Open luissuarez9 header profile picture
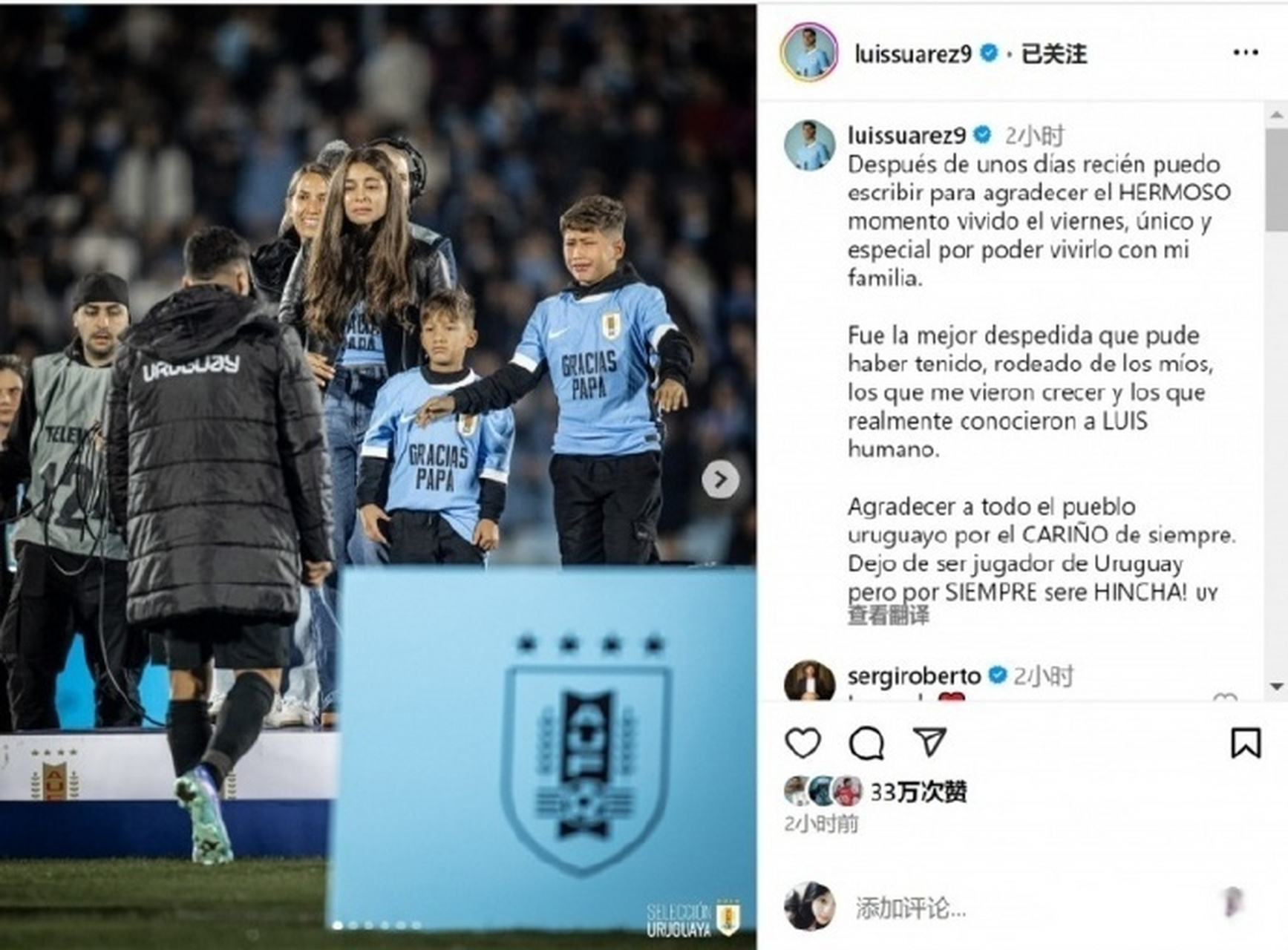Viewport: 1288px width, 950px height. click(809, 53)
